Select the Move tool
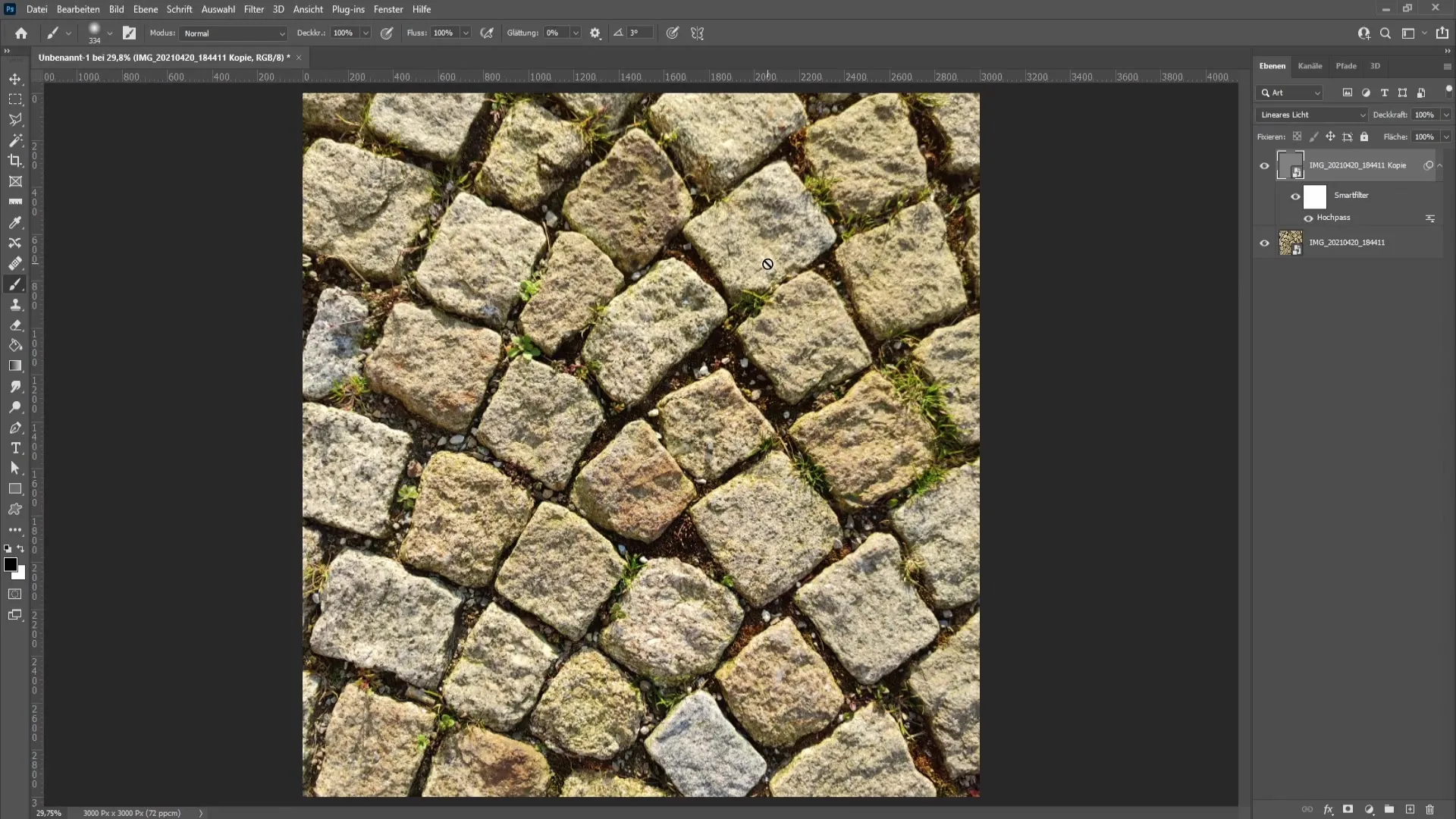 [15, 79]
